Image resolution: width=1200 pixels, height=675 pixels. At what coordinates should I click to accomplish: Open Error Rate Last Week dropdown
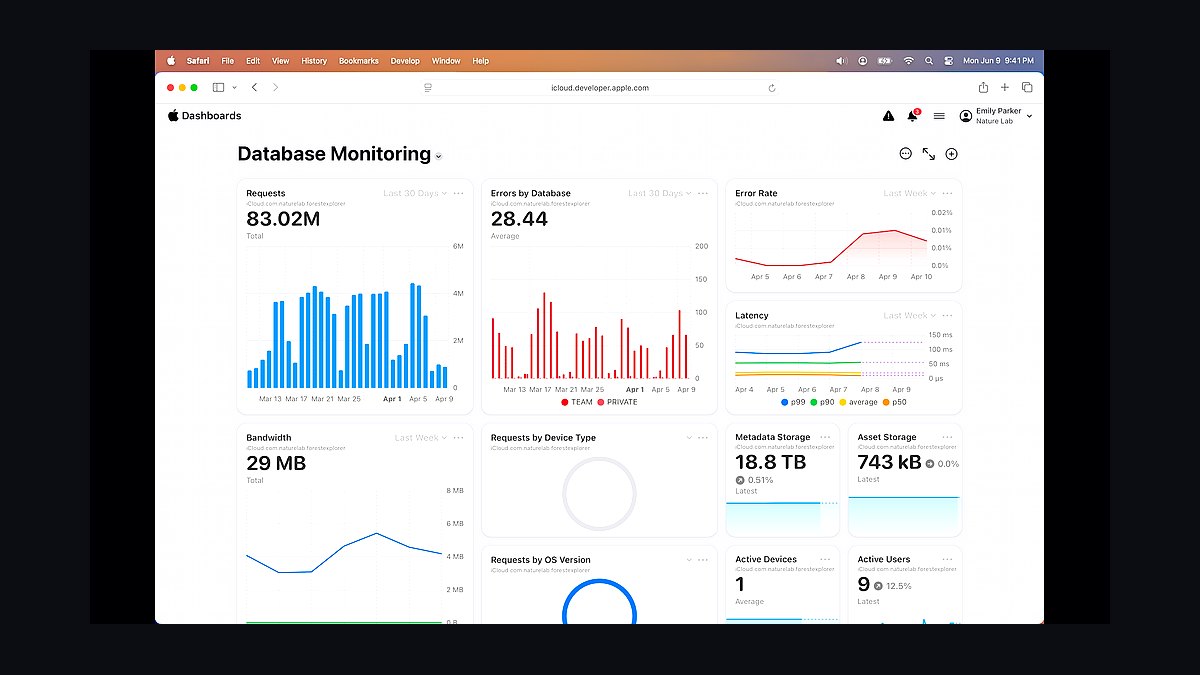(910, 193)
